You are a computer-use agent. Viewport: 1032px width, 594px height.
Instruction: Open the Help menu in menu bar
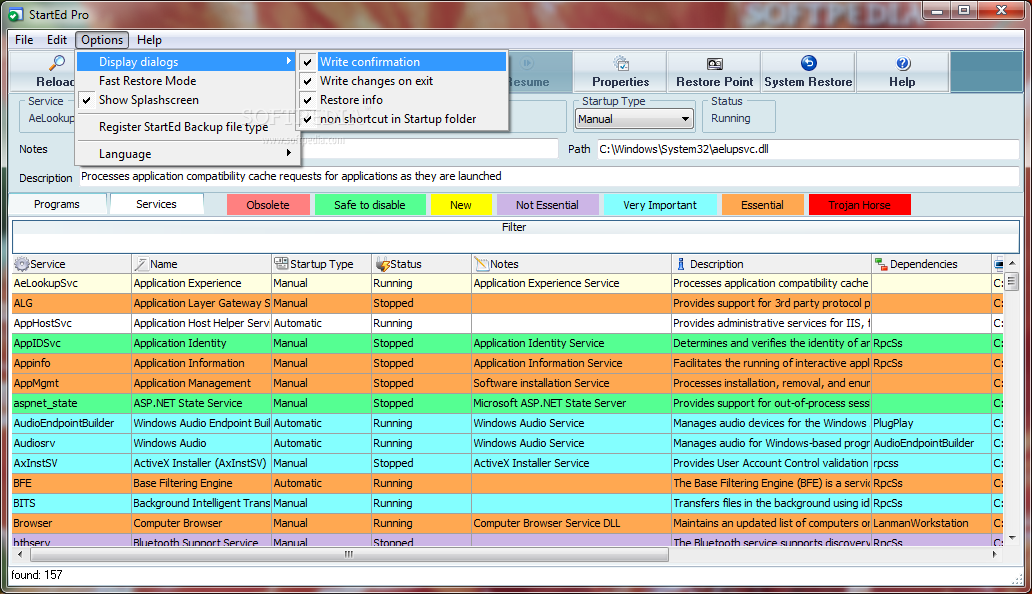coord(149,40)
